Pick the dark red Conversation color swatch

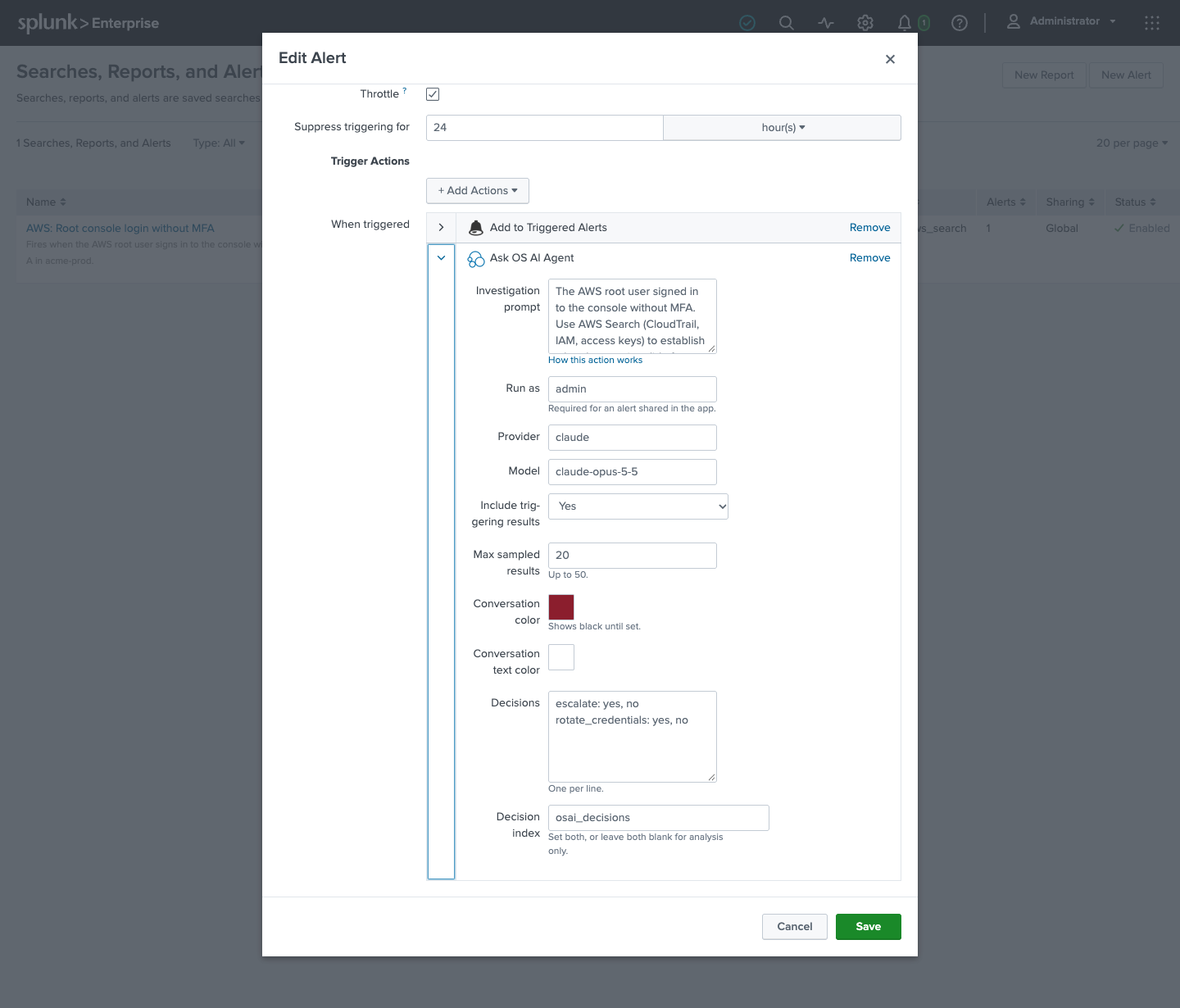(x=561, y=607)
